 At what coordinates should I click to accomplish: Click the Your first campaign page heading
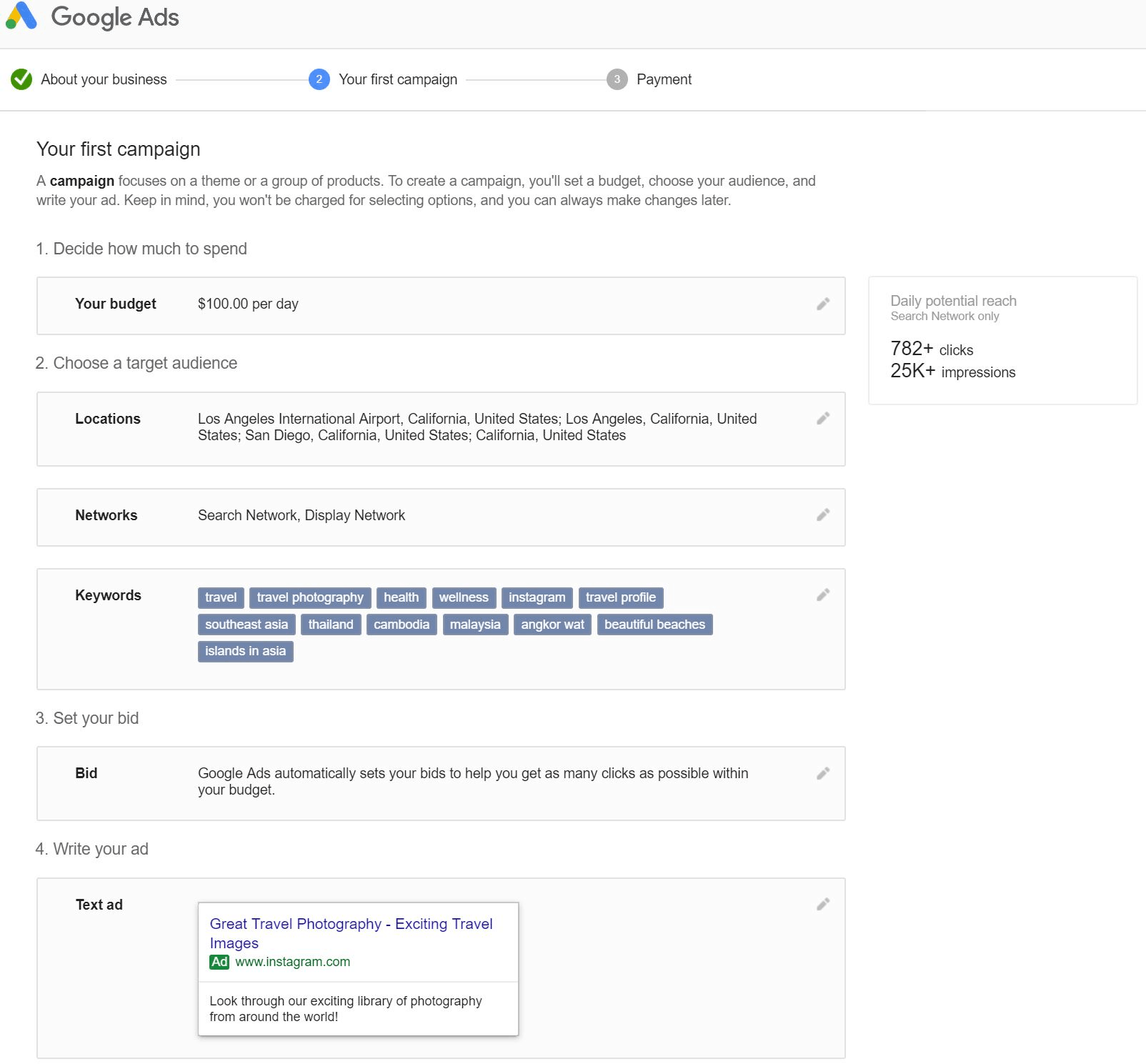pyautogui.click(x=119, y=149)
